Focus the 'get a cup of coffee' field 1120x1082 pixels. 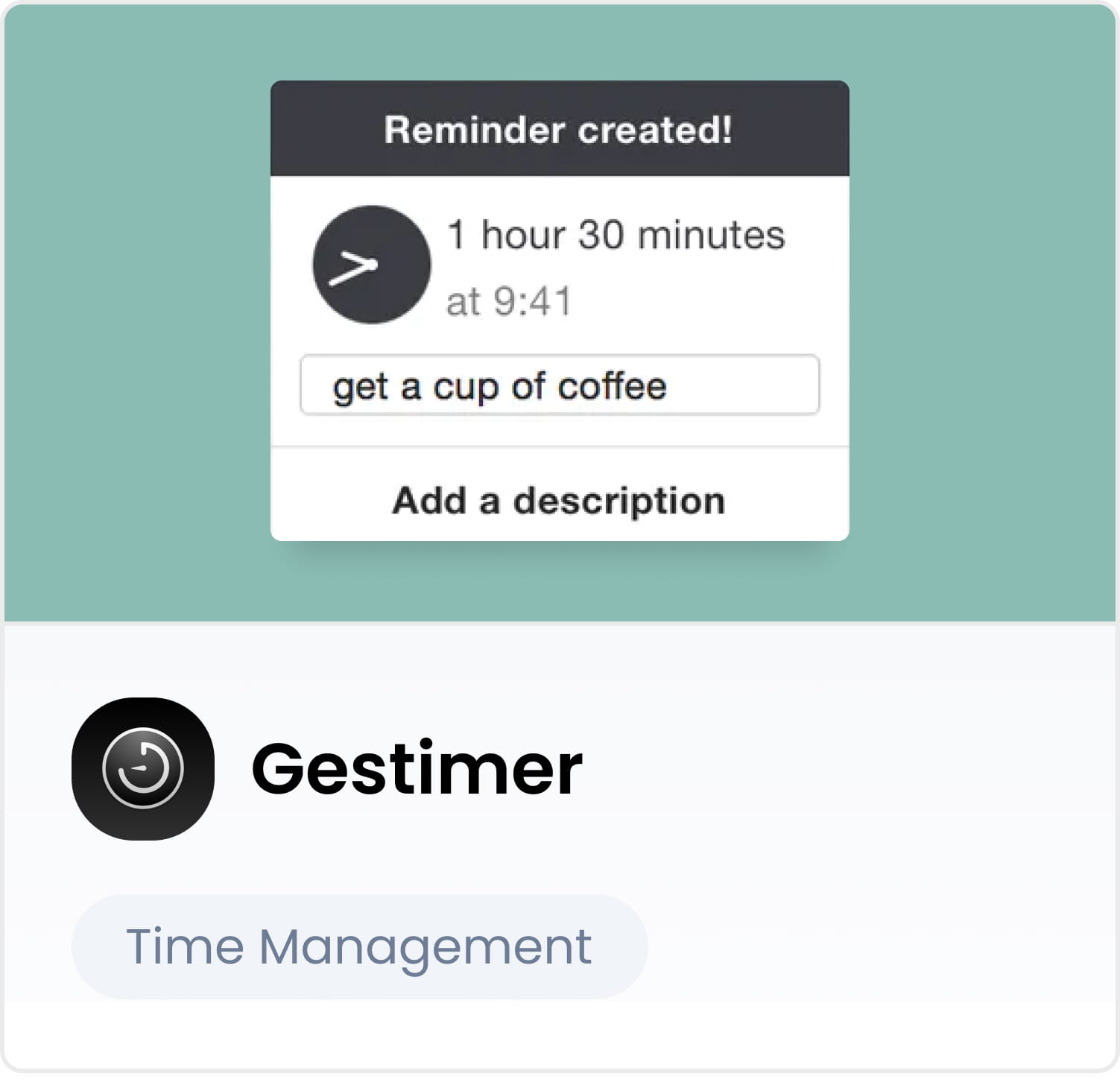(x=560, y=385)
